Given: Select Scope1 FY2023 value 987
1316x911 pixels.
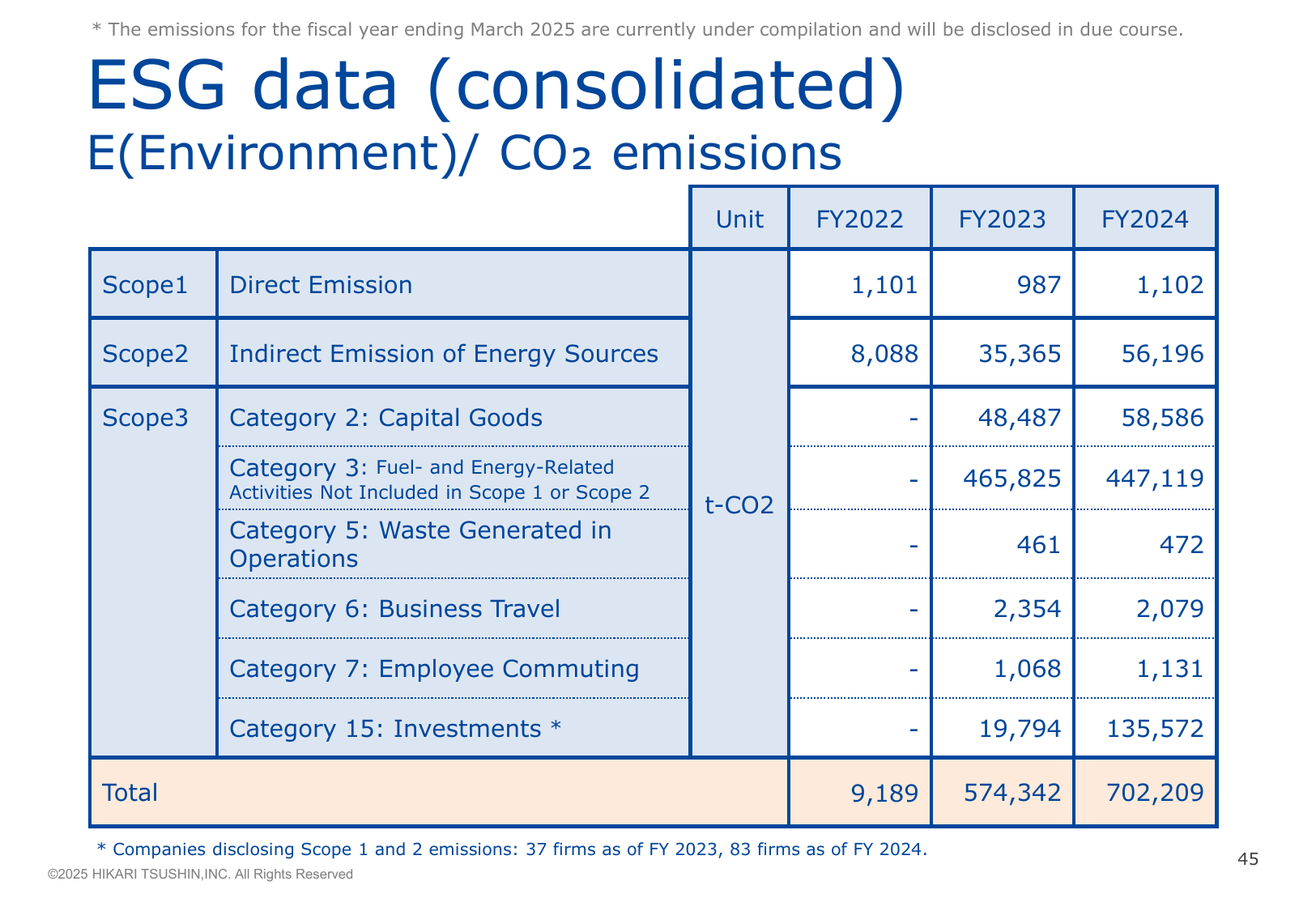Looking at the screenshot, I should point(1038,285).
